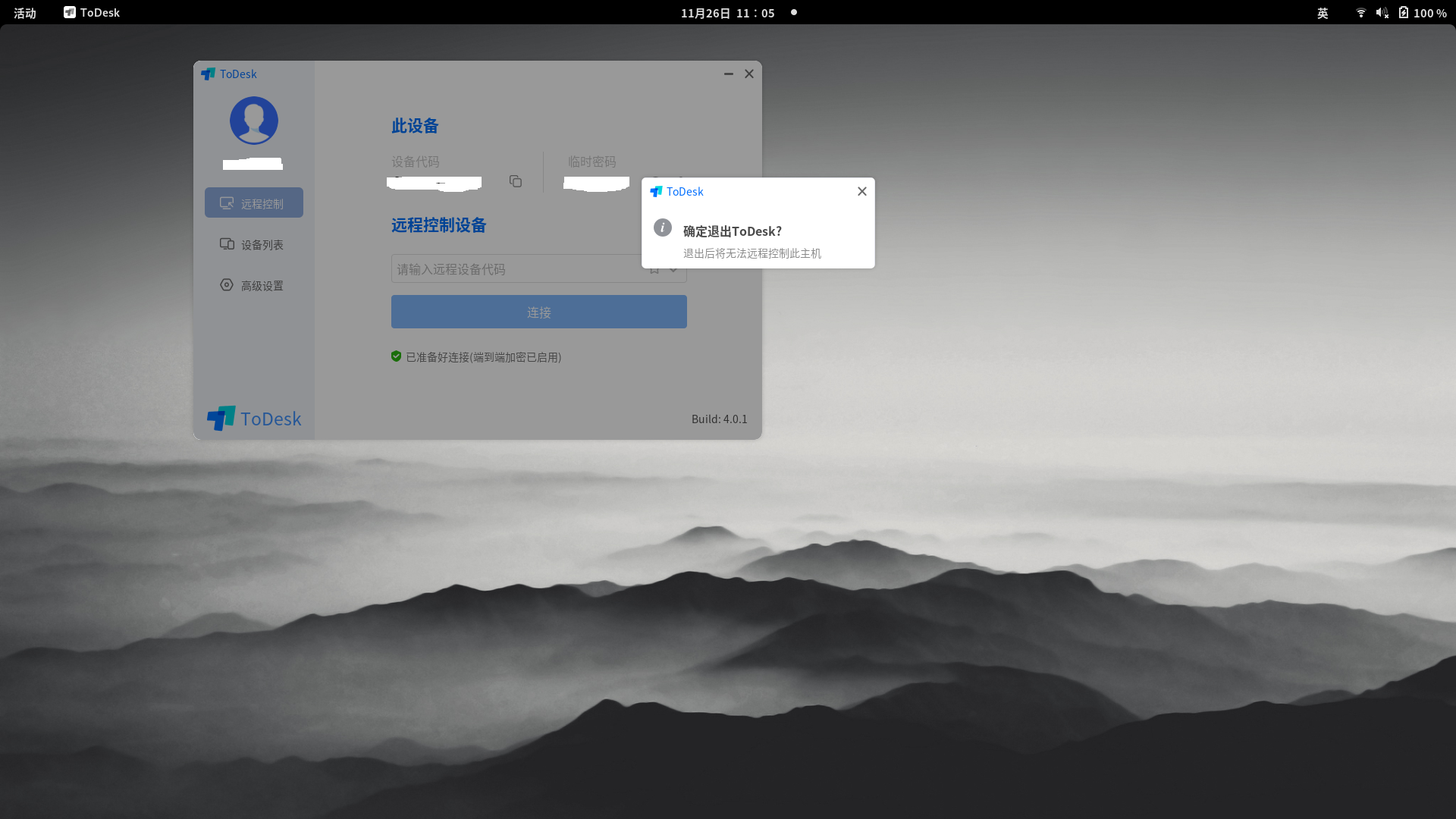The width and height of the screenshot is (1456, 819).
Task: Open 设备列表 in the sidebar
Action: pos(254,244)
